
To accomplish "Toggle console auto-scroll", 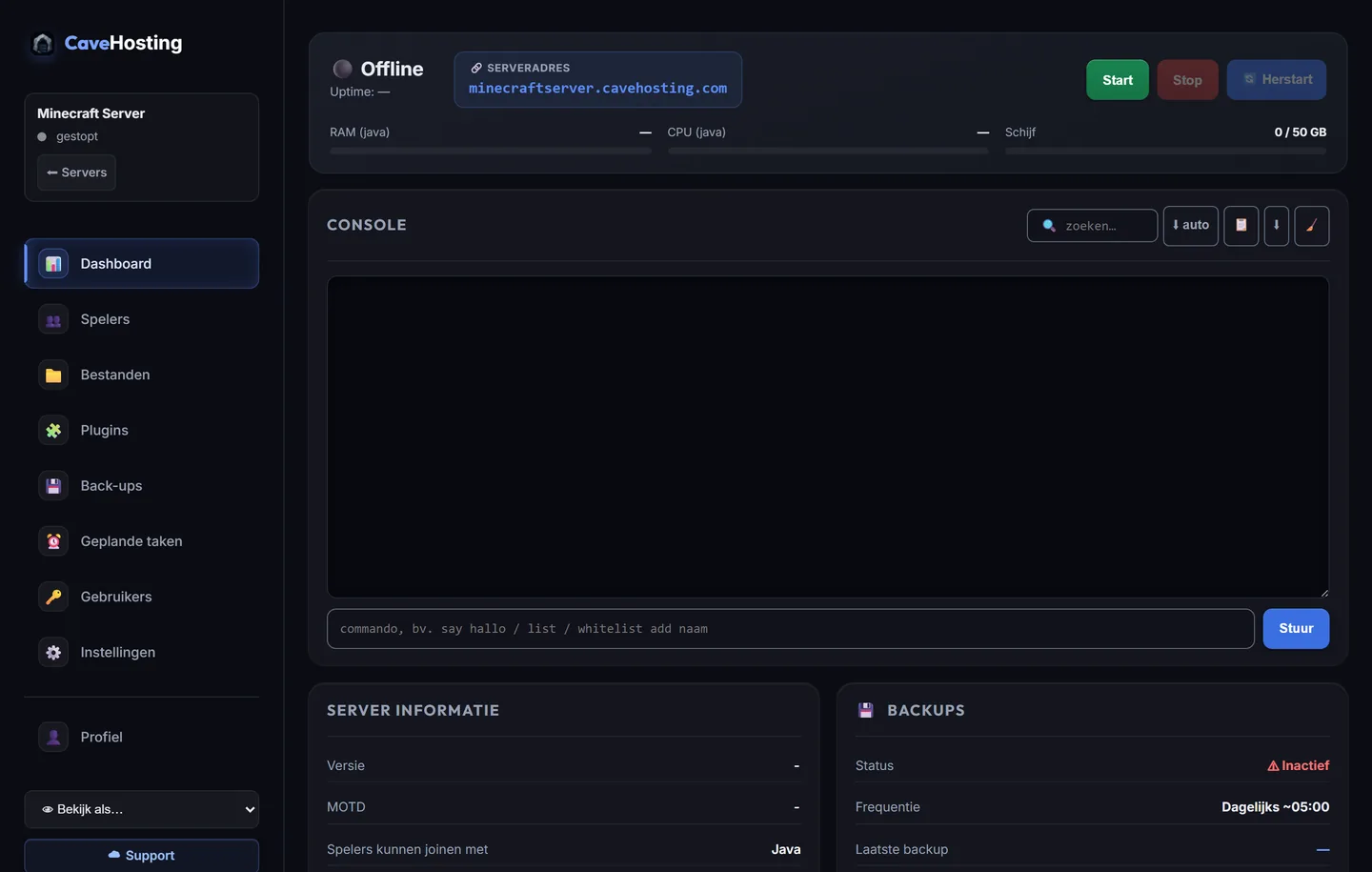I will click(x=1191, y=226).
